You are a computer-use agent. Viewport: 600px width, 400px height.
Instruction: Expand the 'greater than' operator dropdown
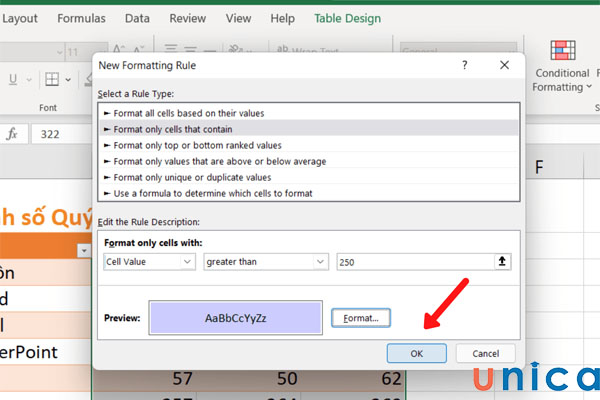(x=266, y=261)
